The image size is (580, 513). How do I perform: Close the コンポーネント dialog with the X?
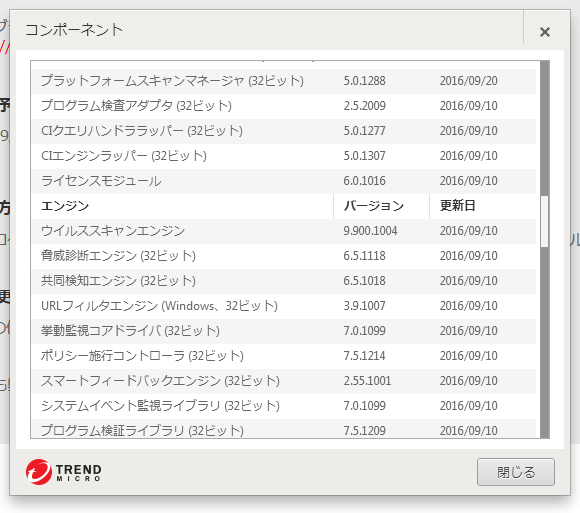[544, 32]
